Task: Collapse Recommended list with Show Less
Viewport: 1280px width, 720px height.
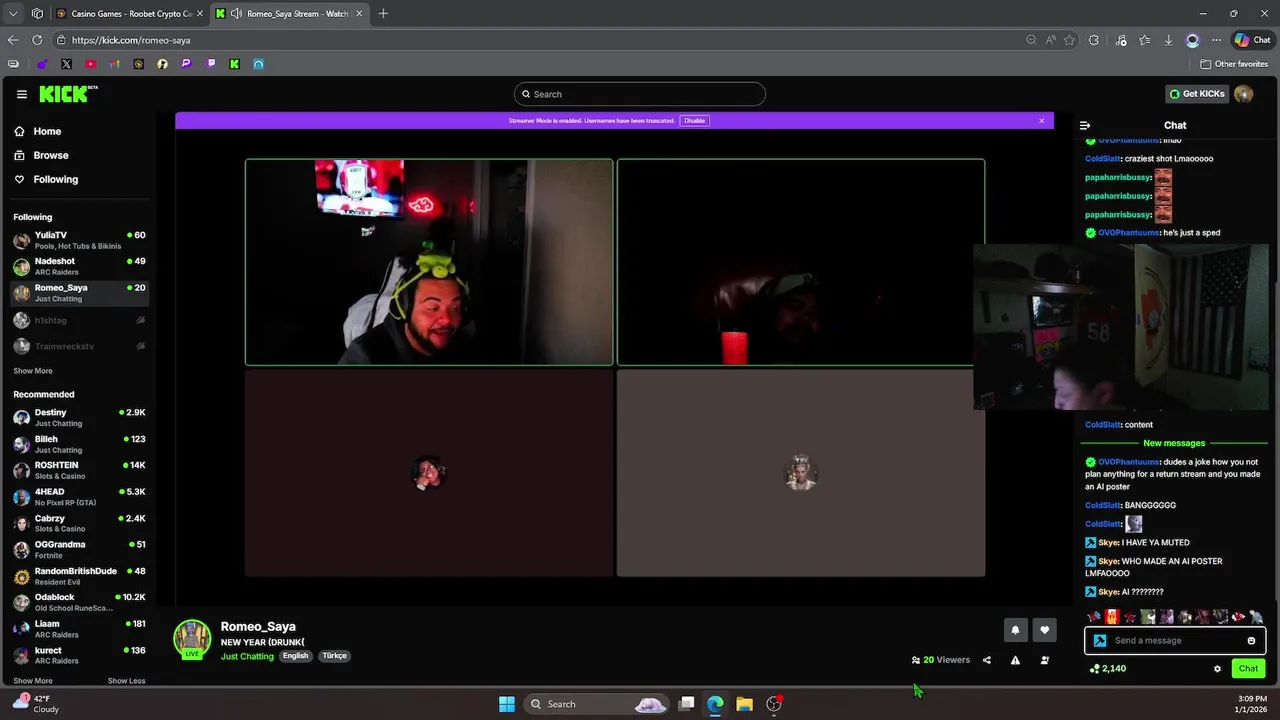Action: 126,681
